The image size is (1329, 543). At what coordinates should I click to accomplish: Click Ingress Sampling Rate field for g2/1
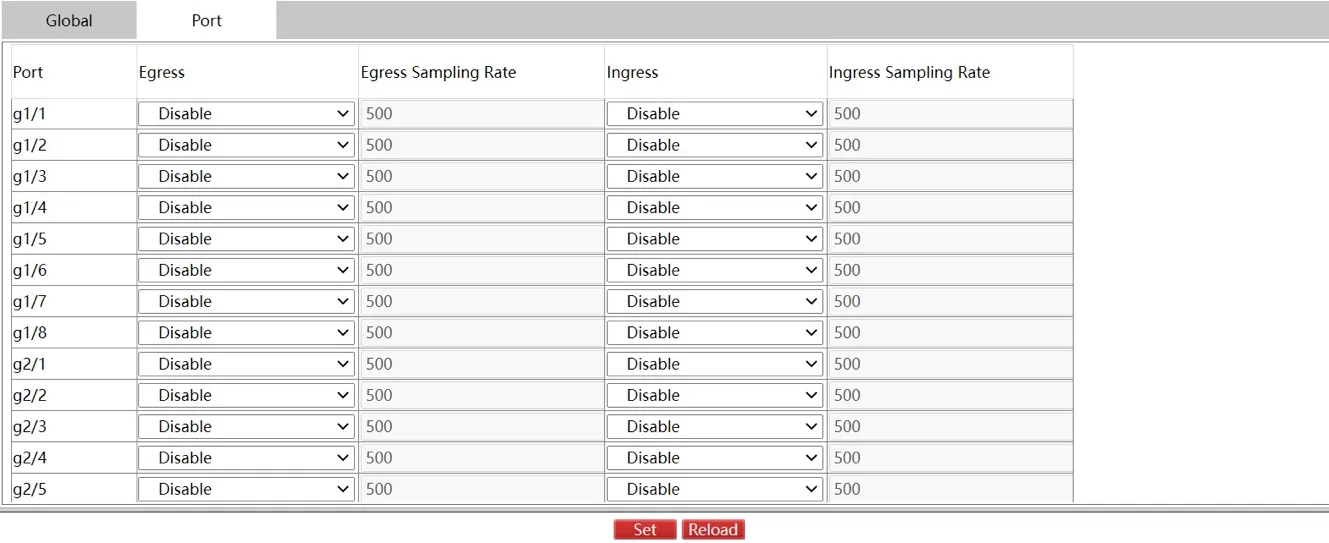click(x=950, y=364)
